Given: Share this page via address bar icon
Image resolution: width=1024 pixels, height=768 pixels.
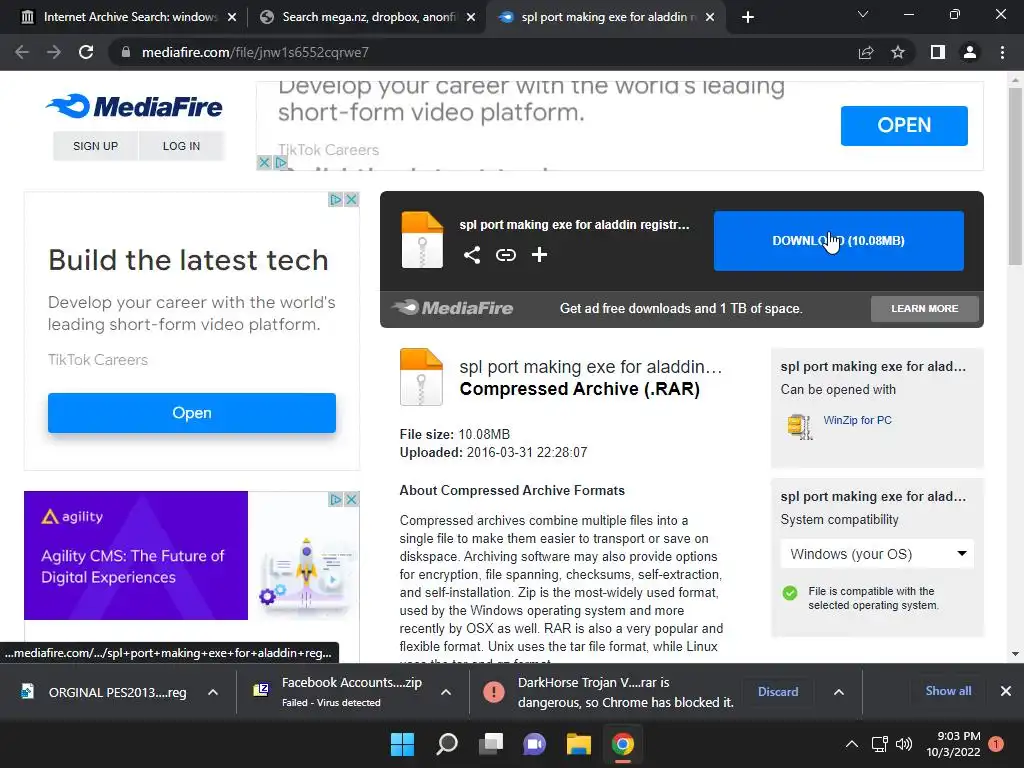Looking at the screenshot, I should [x=866, y=52].
